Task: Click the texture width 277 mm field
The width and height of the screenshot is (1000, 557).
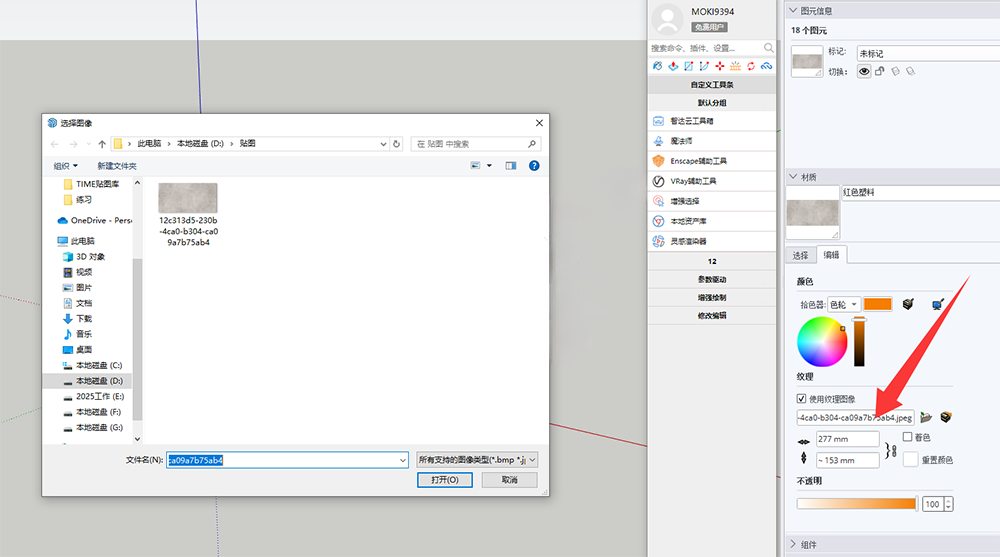Action: point(847,439)
